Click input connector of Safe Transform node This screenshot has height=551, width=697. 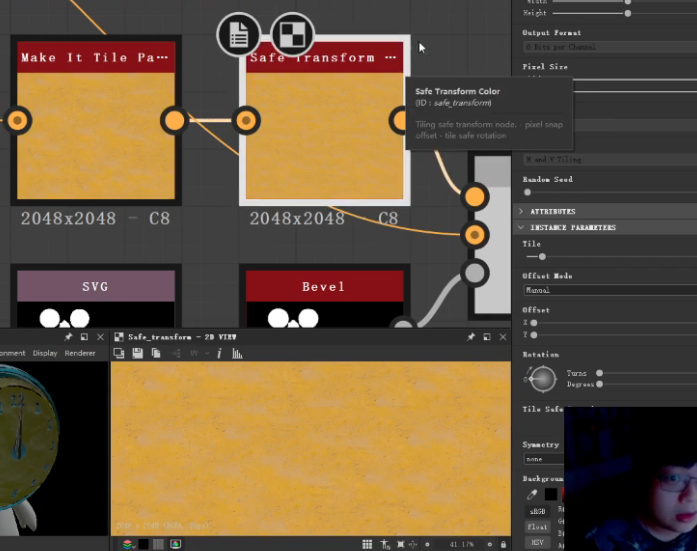click(246, 120)
